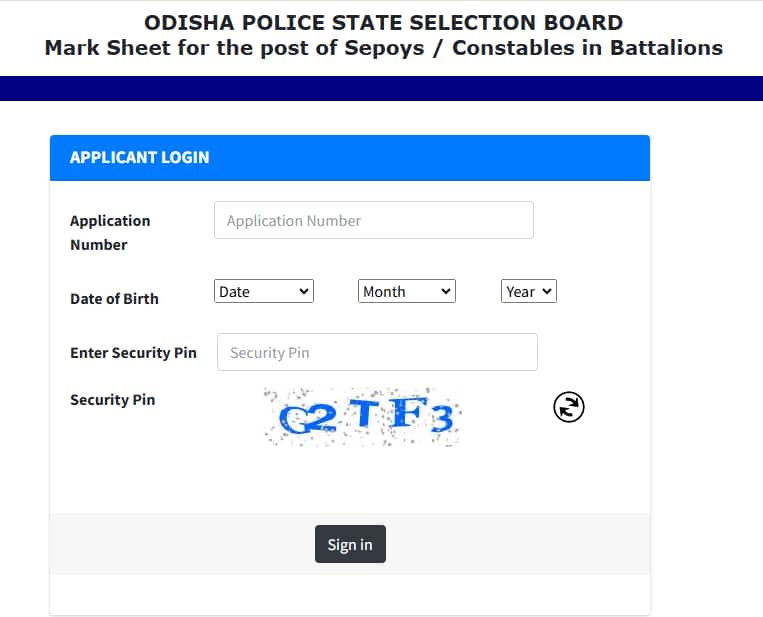
Task: Click the Security Pin label beside captcha
Action: click(112, 399)
